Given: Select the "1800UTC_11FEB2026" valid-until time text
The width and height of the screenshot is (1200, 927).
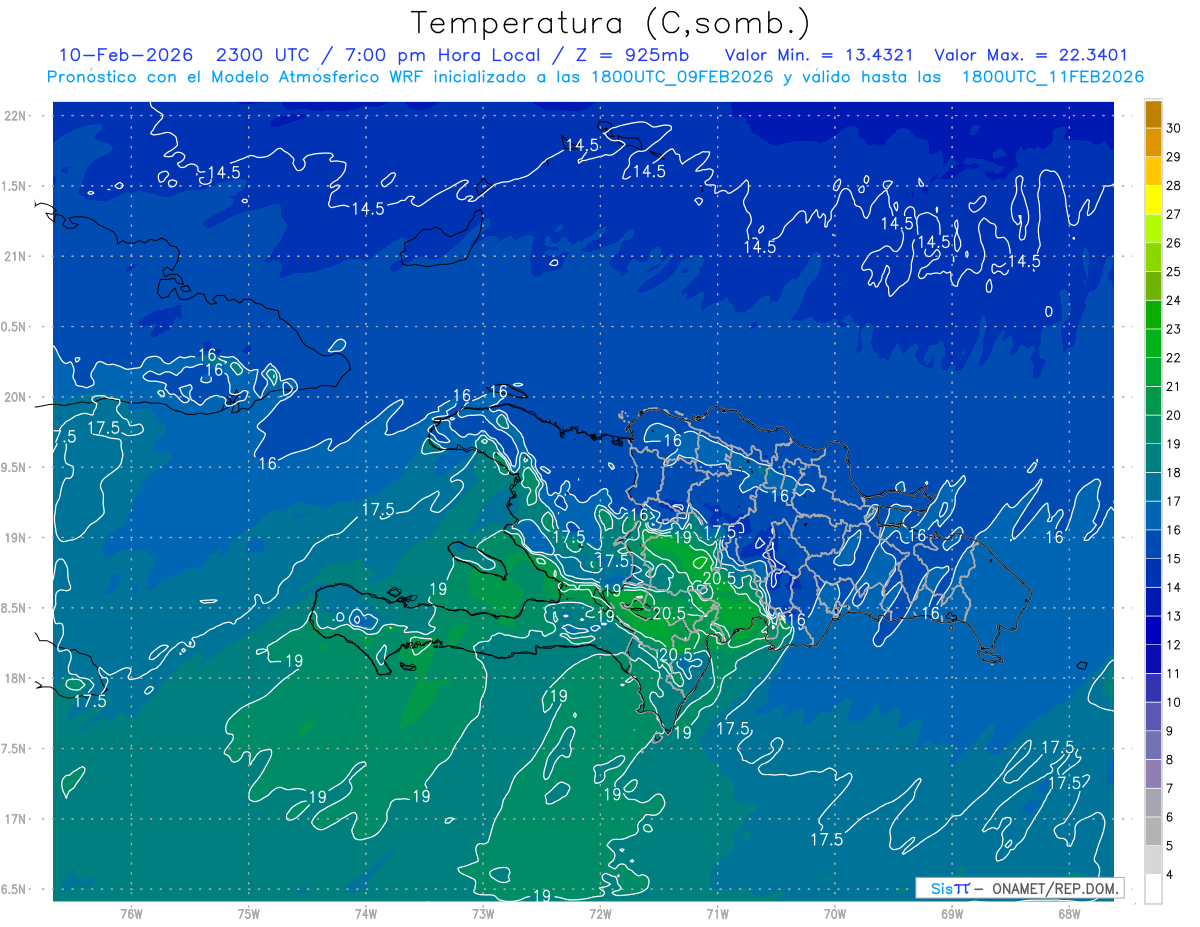Looking at the screenshot, I should point(1053,77).
